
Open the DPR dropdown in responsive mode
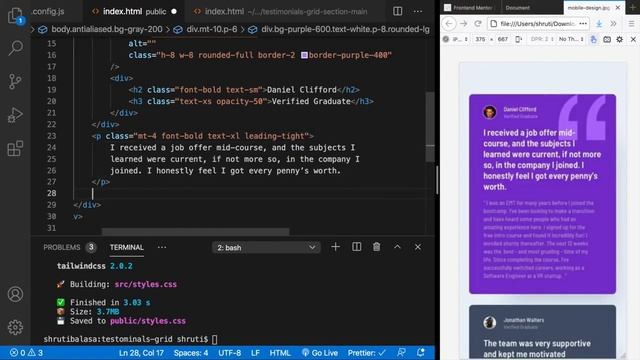click(x=542, y=39)
